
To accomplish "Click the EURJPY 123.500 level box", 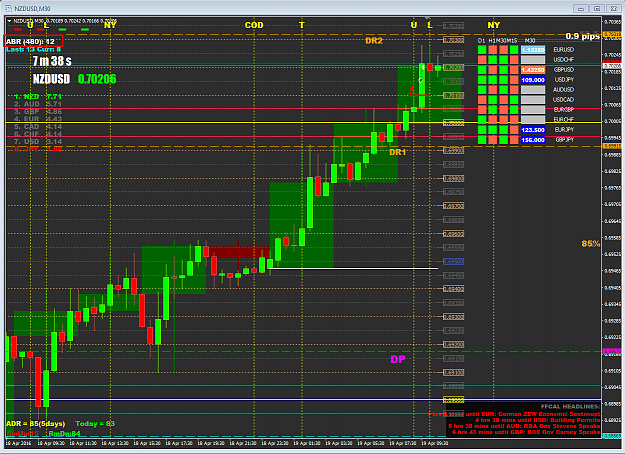I will click(x=533, y=130).
